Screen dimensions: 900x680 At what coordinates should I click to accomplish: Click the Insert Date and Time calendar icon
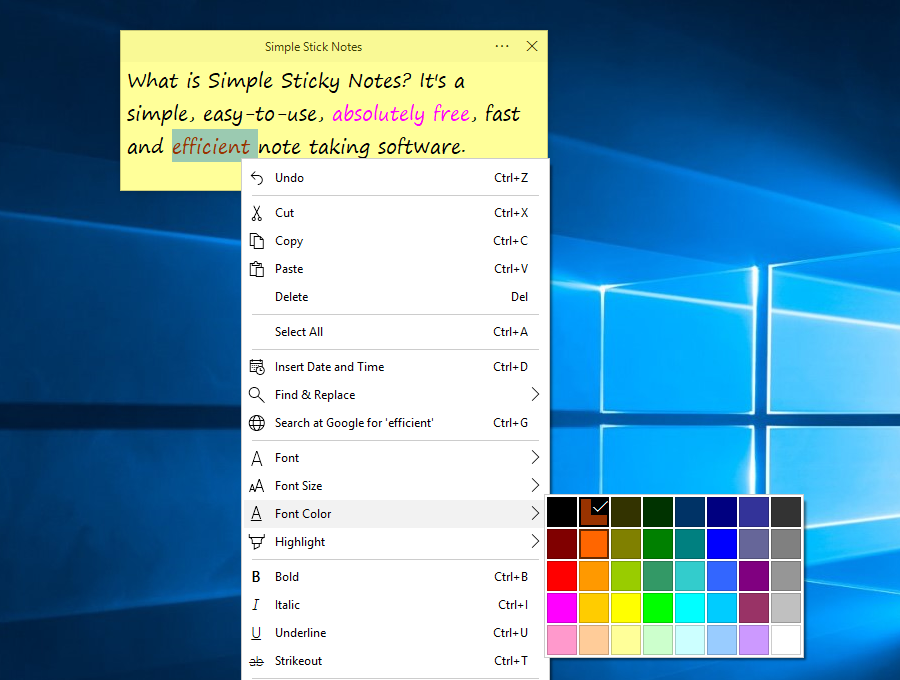258,366
